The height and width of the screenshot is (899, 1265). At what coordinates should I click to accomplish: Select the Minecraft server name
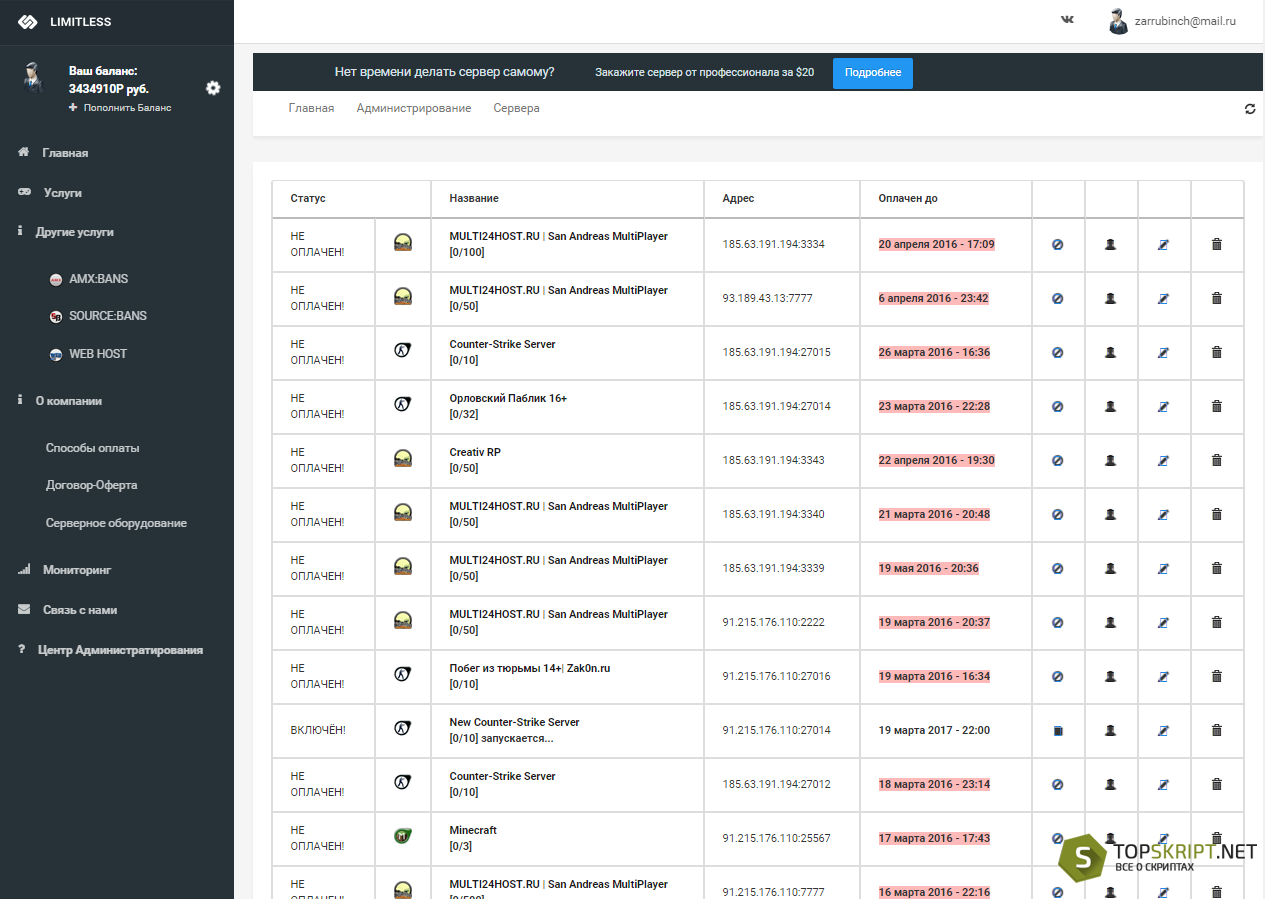473,830
